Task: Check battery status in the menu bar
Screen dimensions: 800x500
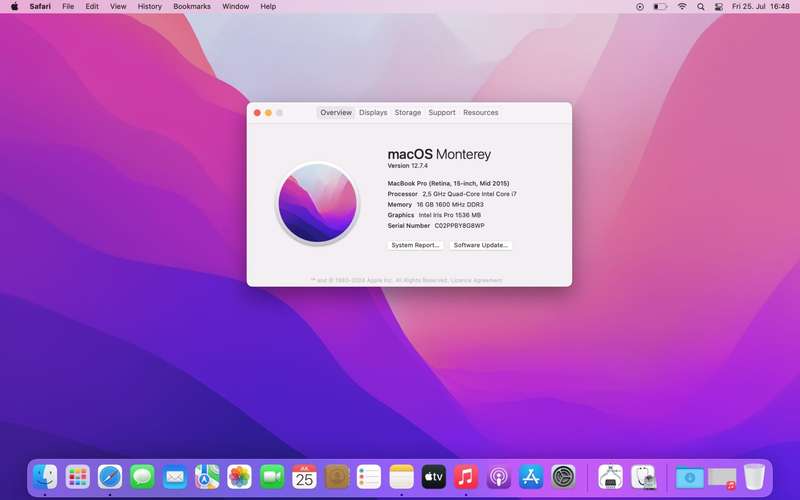Action: click(661, 7)
